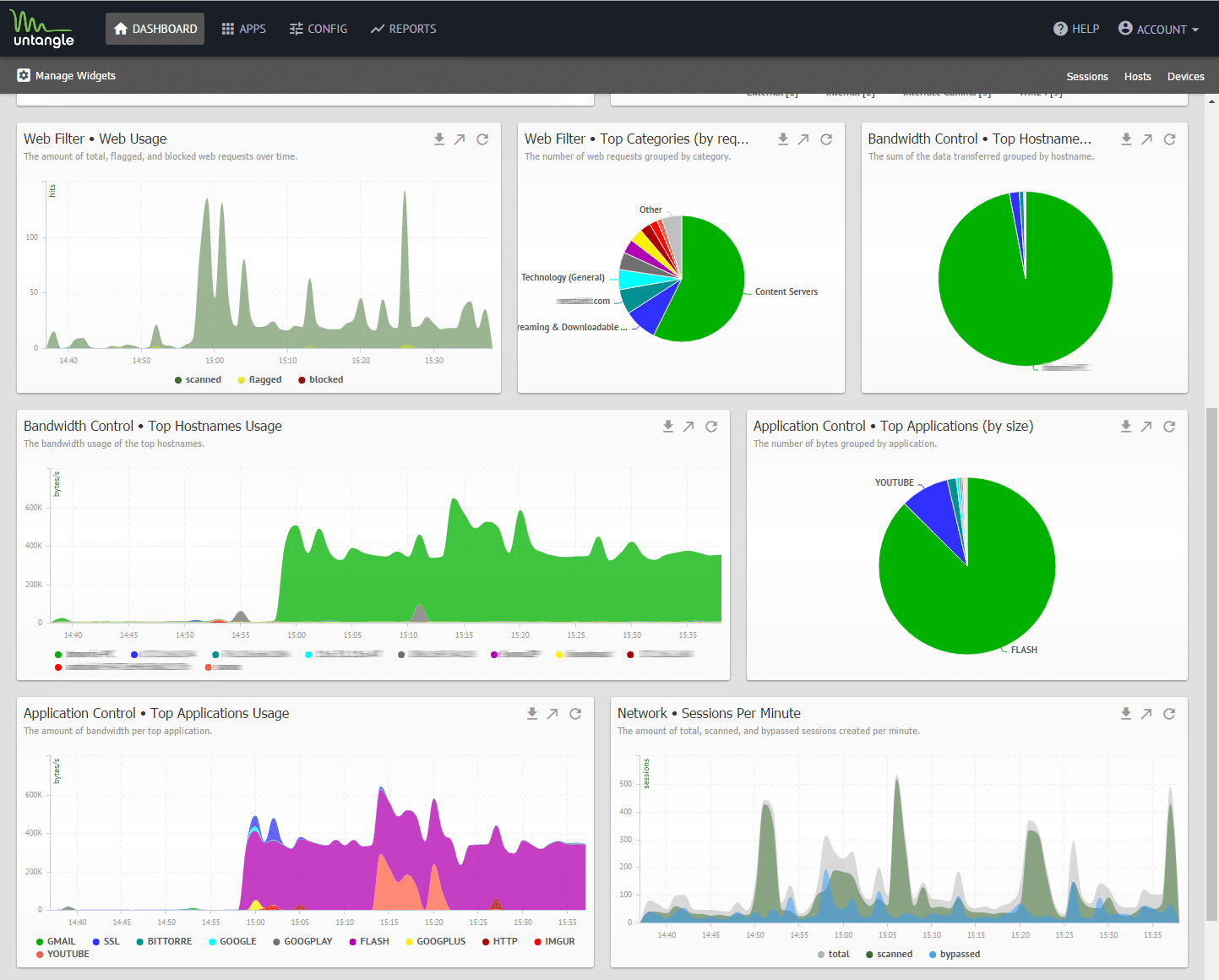Viewport: 1219px width, 980px height.
Task: Open Web Usage report in Reports
Action: (460, 139)
